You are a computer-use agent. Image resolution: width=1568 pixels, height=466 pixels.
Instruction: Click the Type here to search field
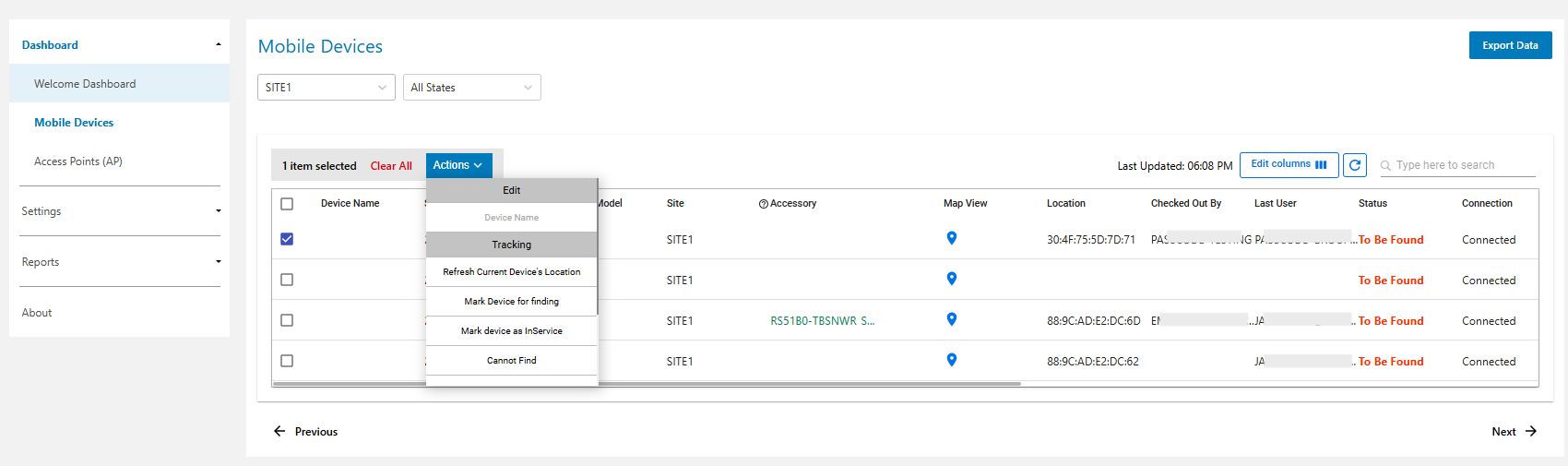pos(1463,165)
